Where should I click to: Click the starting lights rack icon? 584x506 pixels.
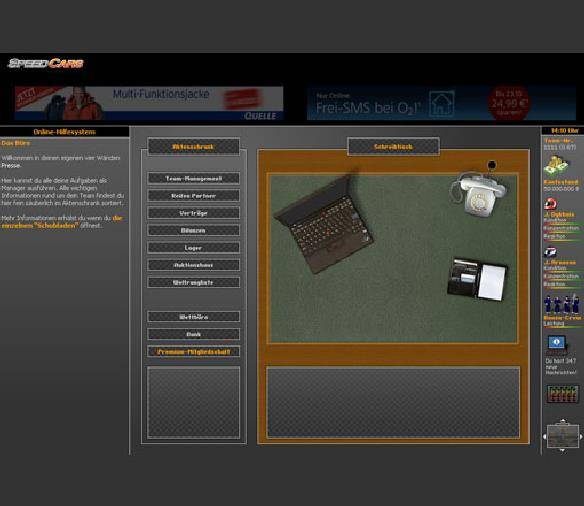[563, 394]
